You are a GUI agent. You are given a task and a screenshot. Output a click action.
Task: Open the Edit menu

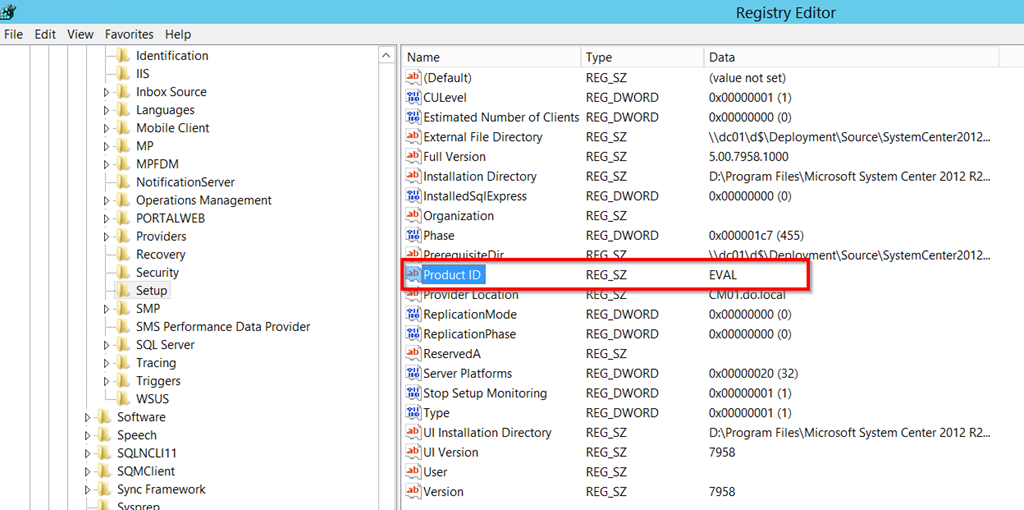(x=45, y=35)
